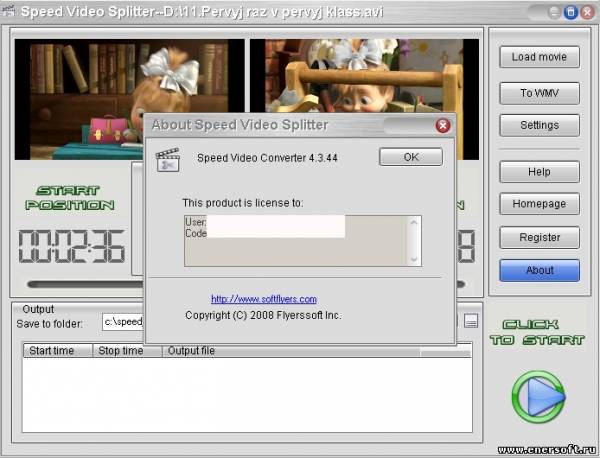
Task: Click the Code line in the license box
Action: tap(196, 233)
